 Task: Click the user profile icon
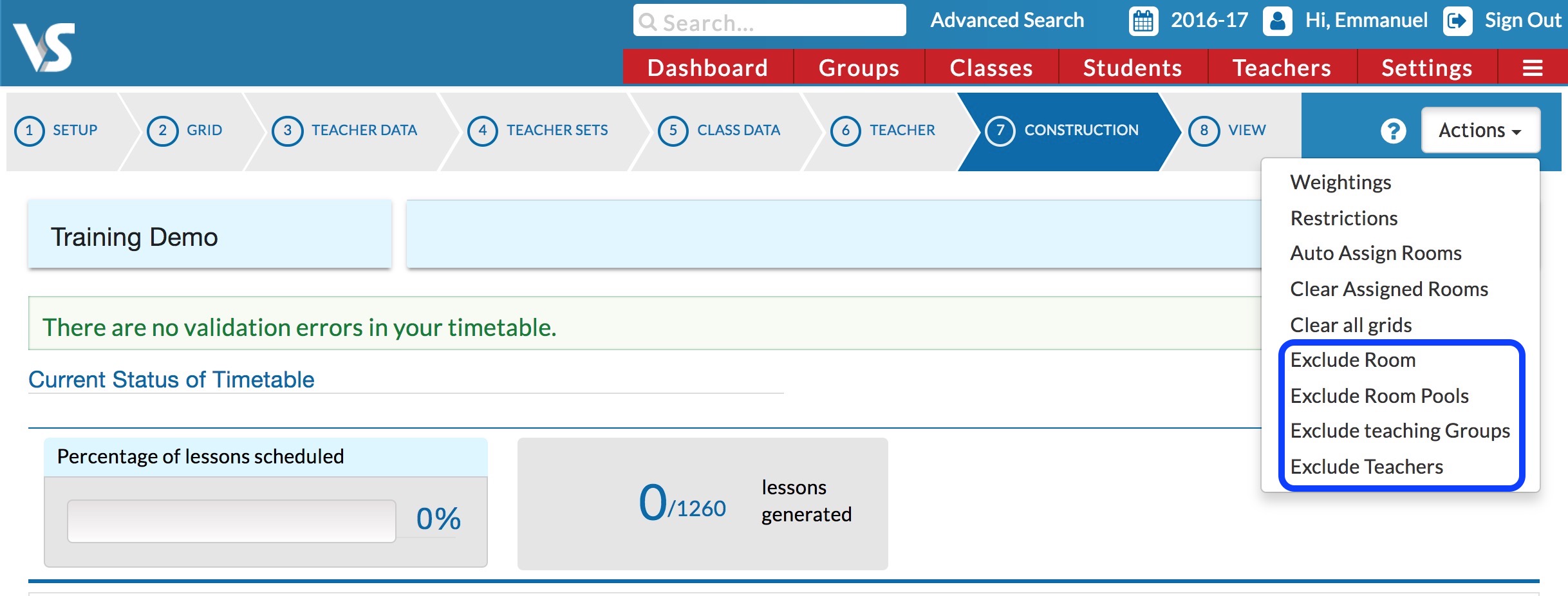pyautogui.click(x=1278, y=21)
